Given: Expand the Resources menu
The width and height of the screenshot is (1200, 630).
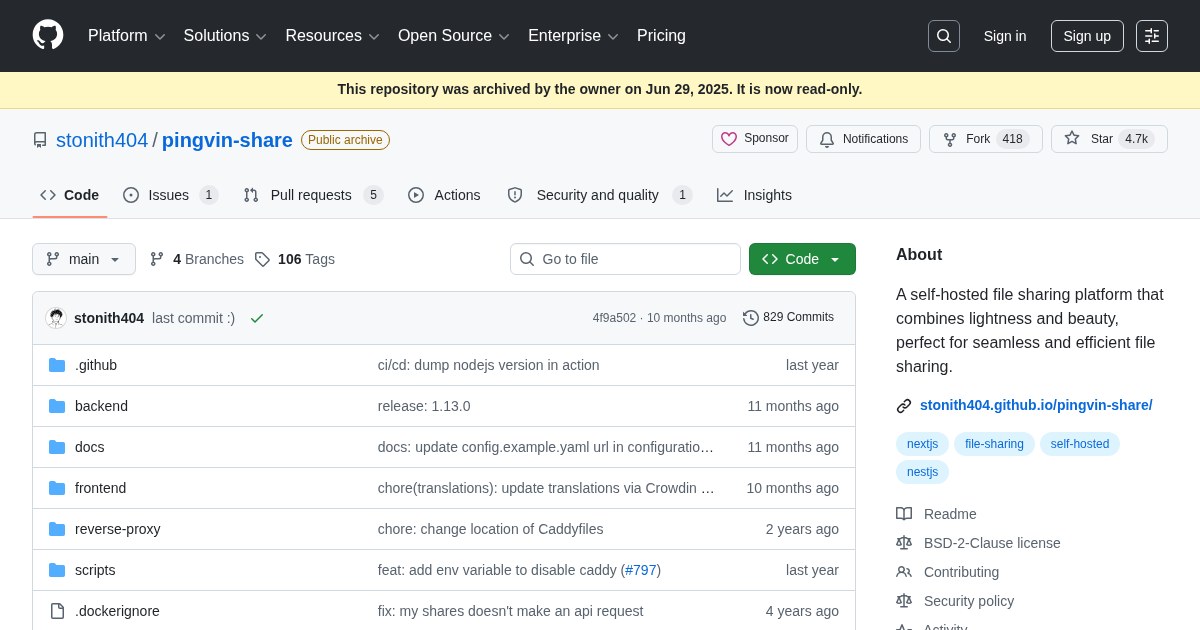Looking at the screenshot, I should [332, 36].
